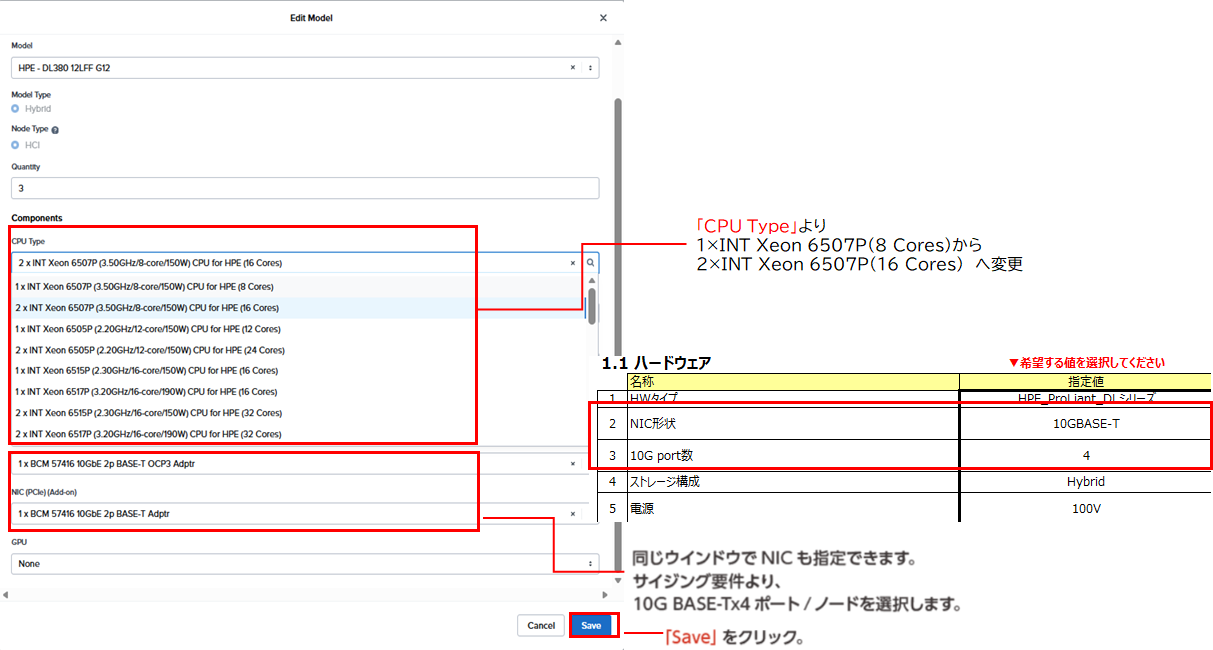Clear the selected HPE DL380 model
Viewport: 1213px width, 650px height.
[x=573, y=68]
